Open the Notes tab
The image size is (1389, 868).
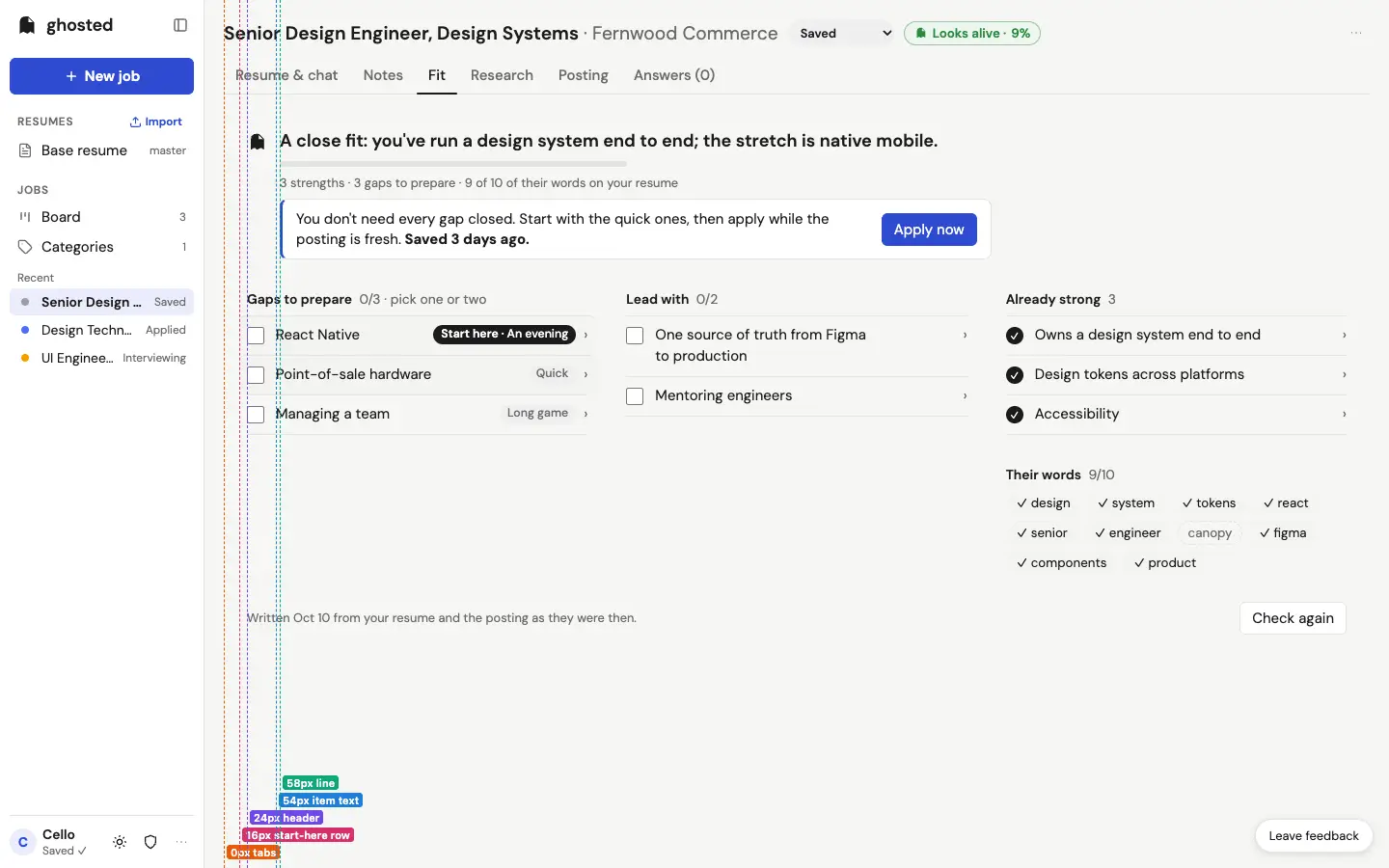pos(383,75)
